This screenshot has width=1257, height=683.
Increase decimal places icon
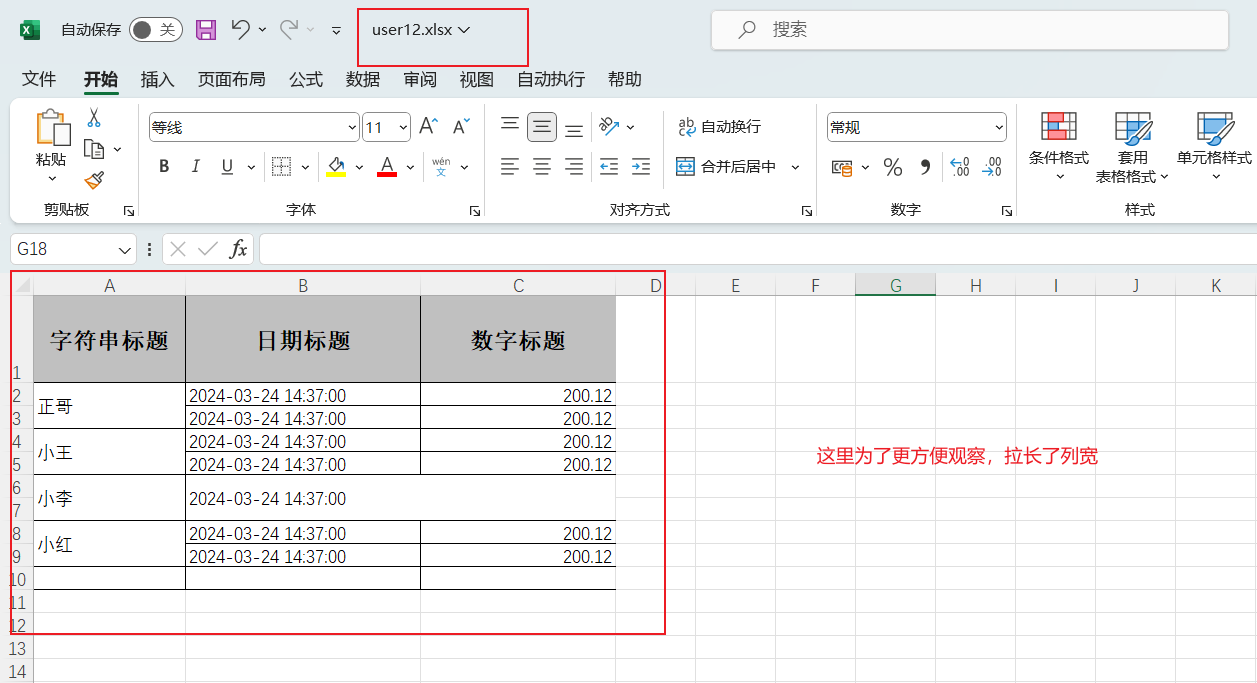coord(959,167)
